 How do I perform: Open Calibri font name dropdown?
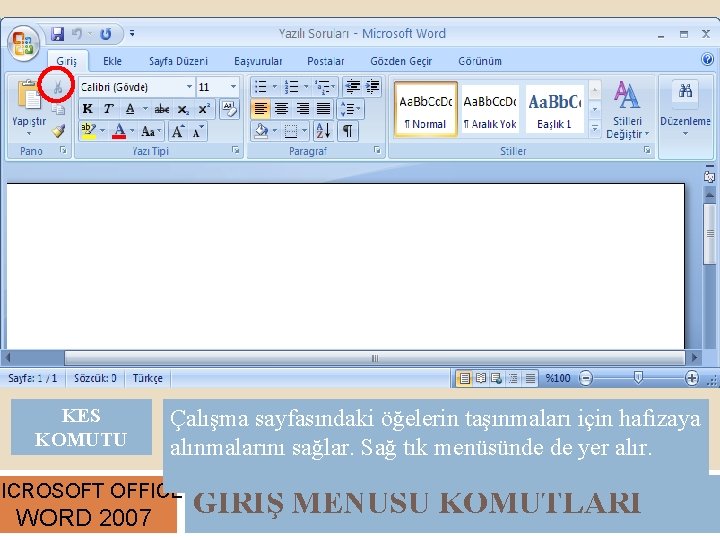189,87
